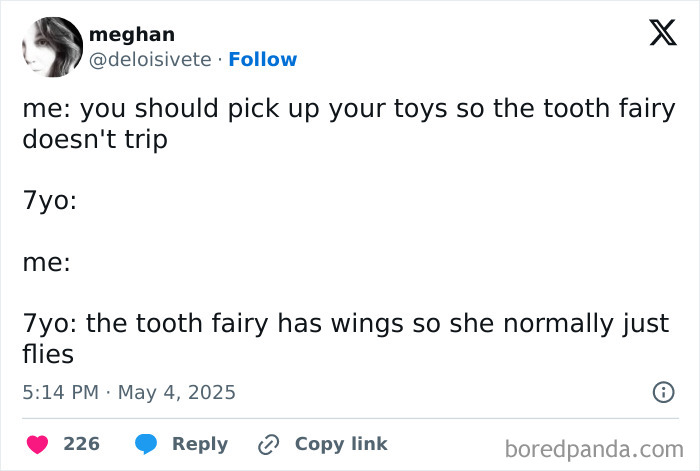Screen dimensions: 700x471
Task: Like the tweet with the heart icon
Action: tap(36, 443)
